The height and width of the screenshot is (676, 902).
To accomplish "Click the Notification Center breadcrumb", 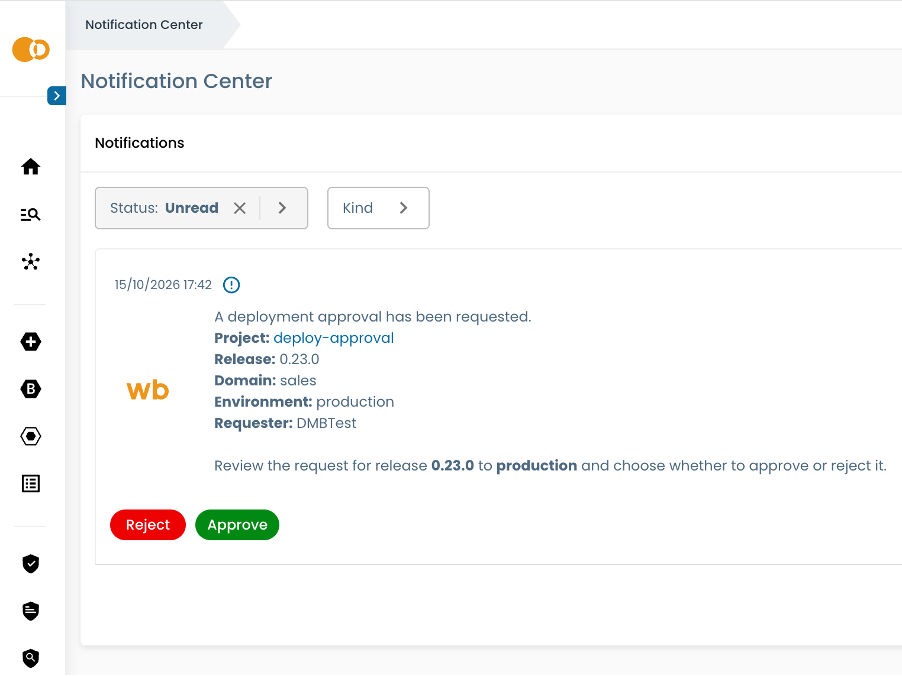I will tap(144, 25).
